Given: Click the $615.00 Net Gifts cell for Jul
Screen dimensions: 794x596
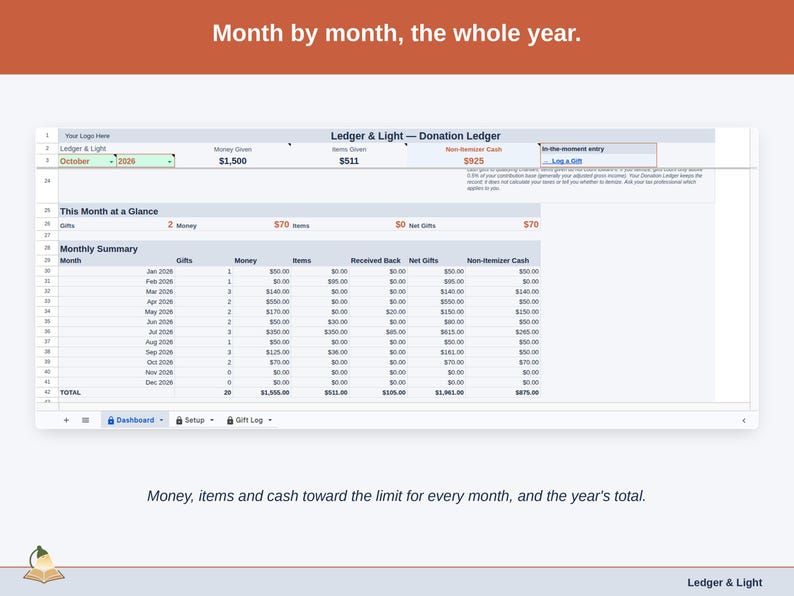Looking at the screenshot, I should 436,332.
